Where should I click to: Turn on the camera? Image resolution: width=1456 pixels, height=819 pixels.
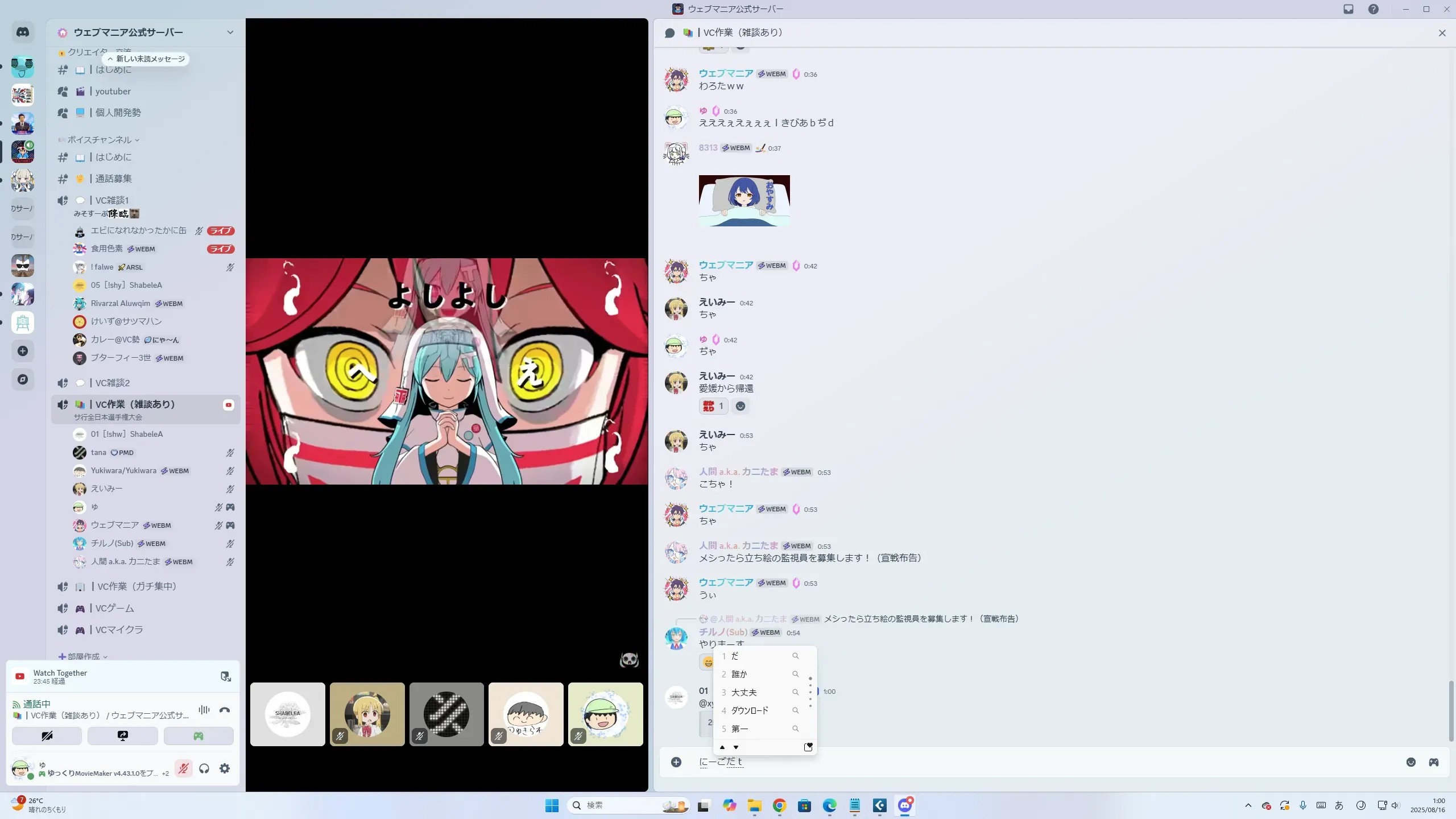click(47, 736)
